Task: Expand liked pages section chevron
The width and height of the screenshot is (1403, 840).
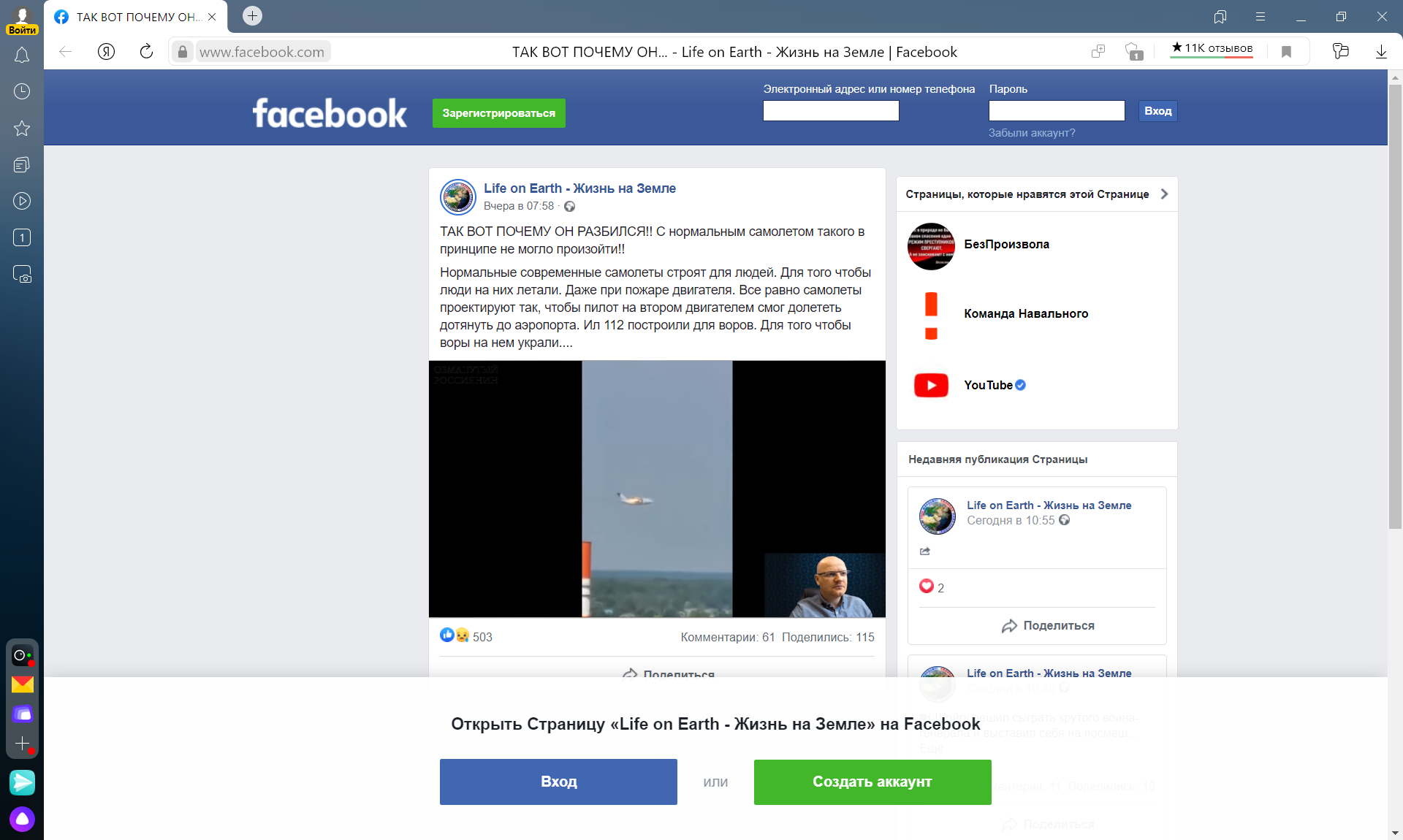Action: click(x=1164, y=194)
